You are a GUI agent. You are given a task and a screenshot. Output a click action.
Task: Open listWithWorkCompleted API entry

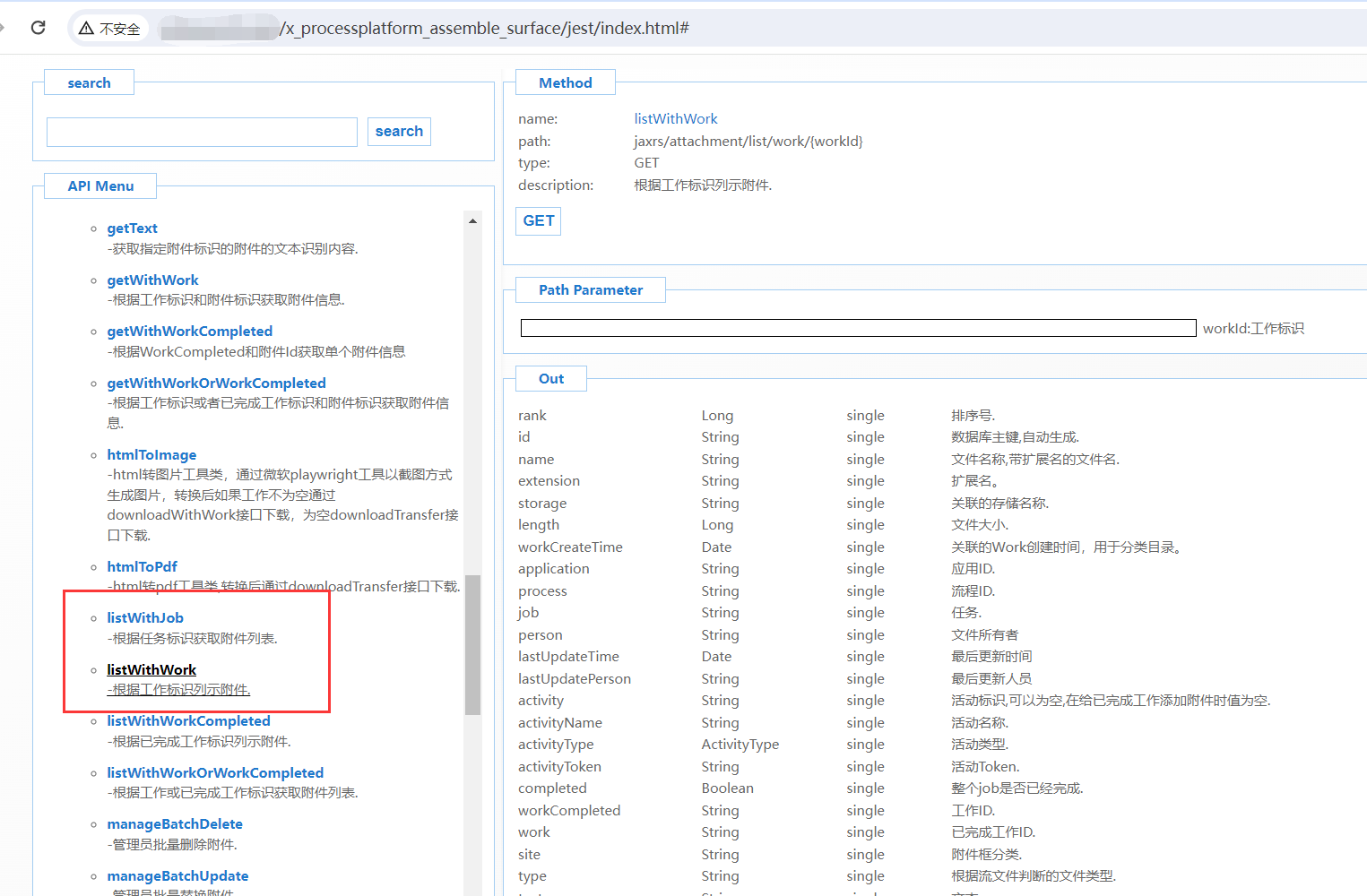[x=188, y=721]
